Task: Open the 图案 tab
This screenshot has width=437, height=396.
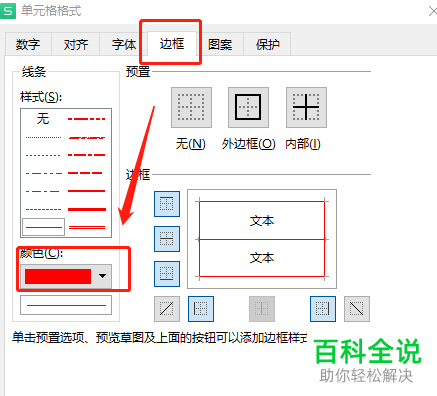Action: [220, 44]
